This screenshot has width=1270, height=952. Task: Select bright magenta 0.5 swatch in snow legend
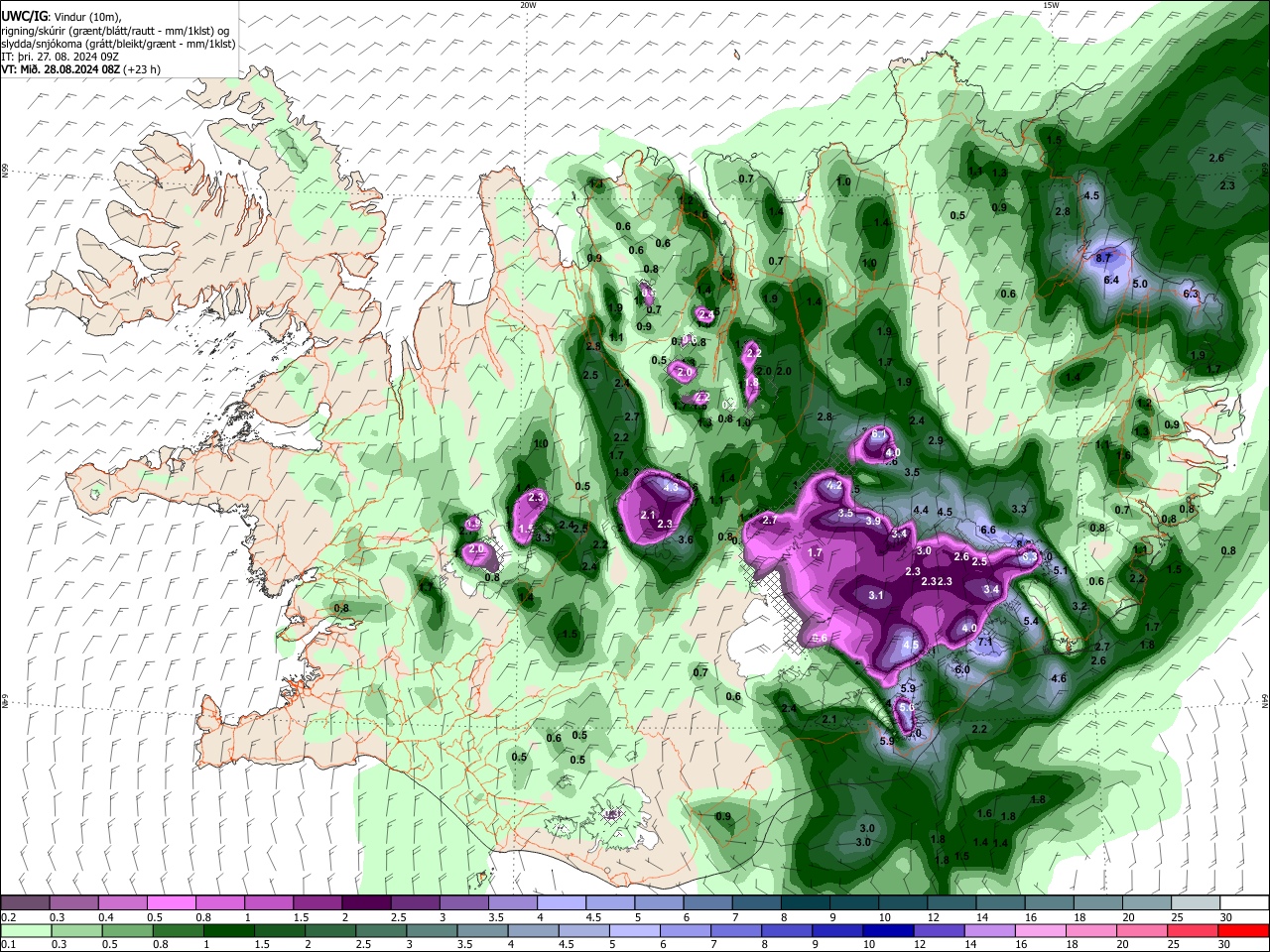click(171, 902)
